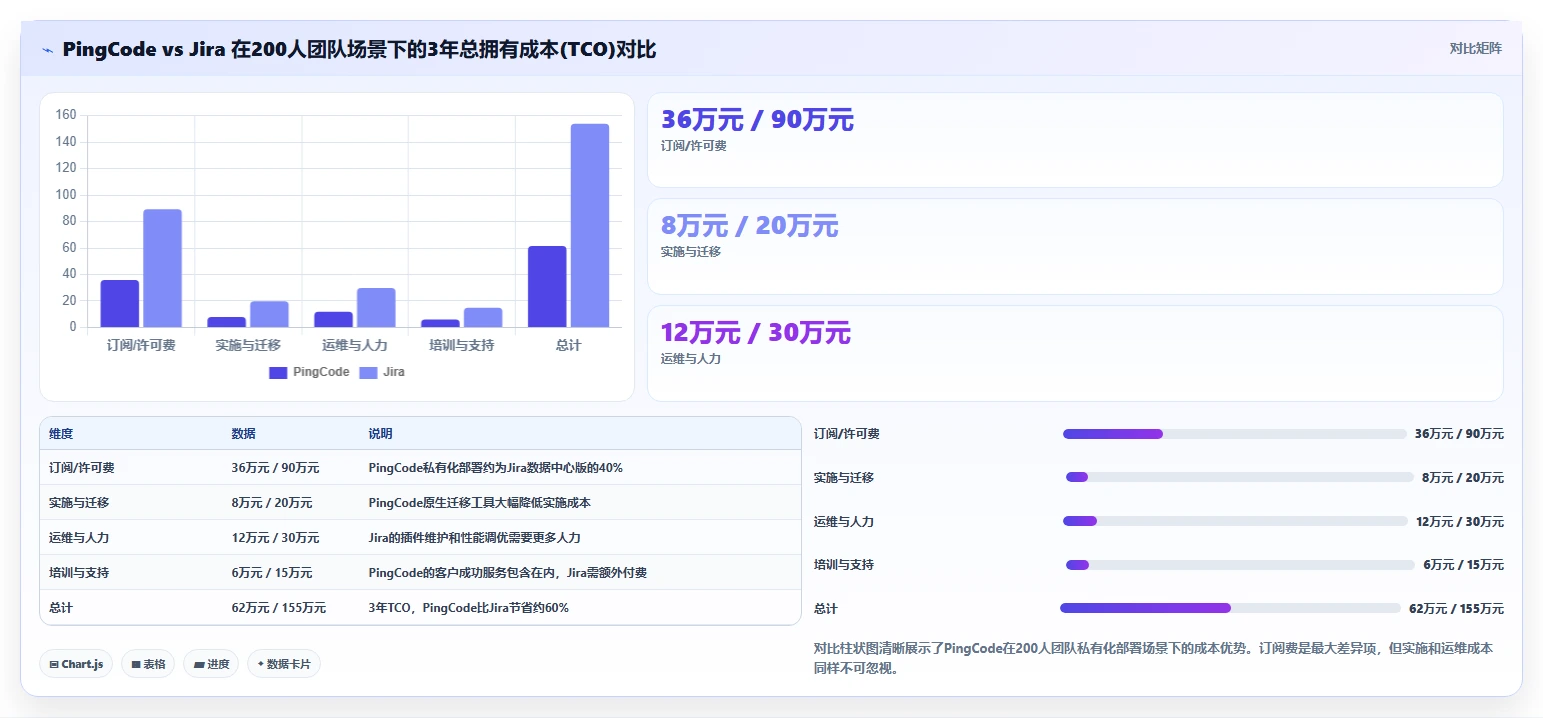1543x718 pixels.
Task: Click the Jira bar for 订阅/许可费
Action: (162, 268)
